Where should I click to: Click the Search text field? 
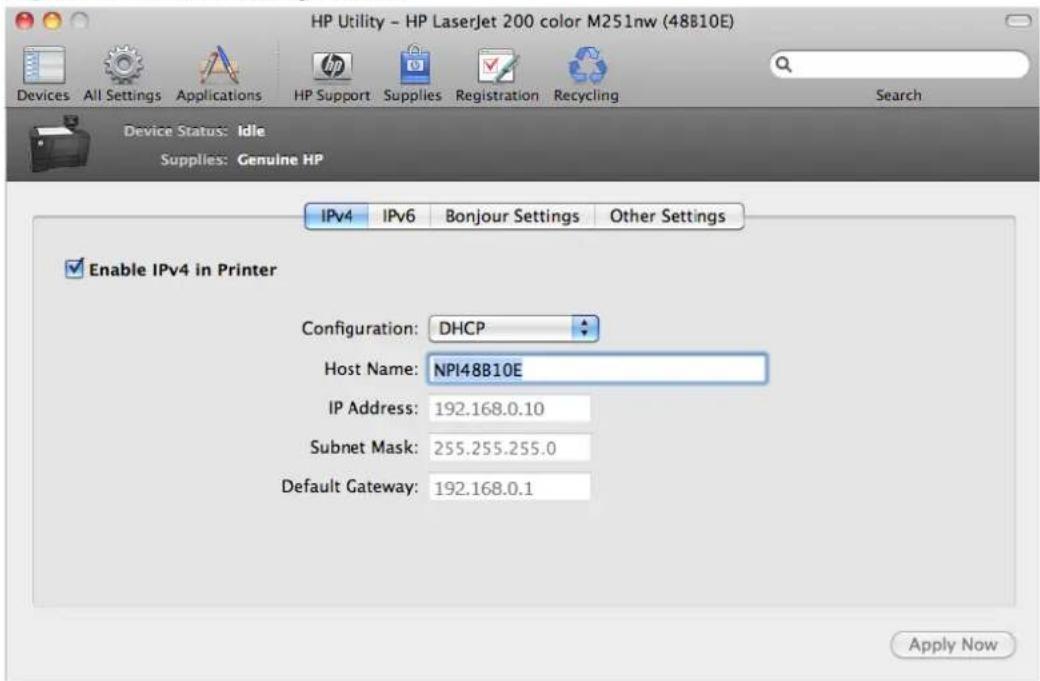[899, 64]
